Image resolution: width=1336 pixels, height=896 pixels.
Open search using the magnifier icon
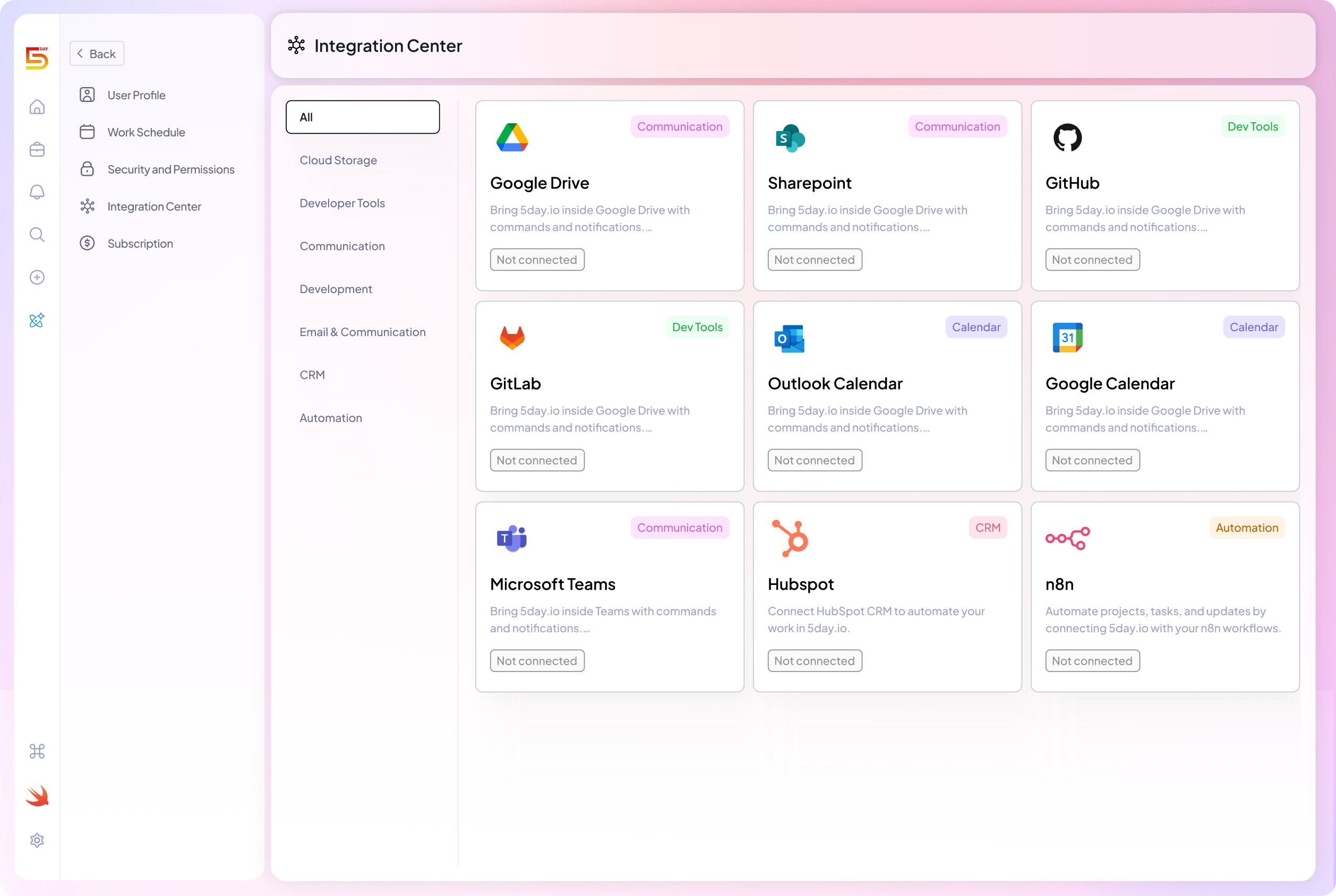click(x=37, y=234)
